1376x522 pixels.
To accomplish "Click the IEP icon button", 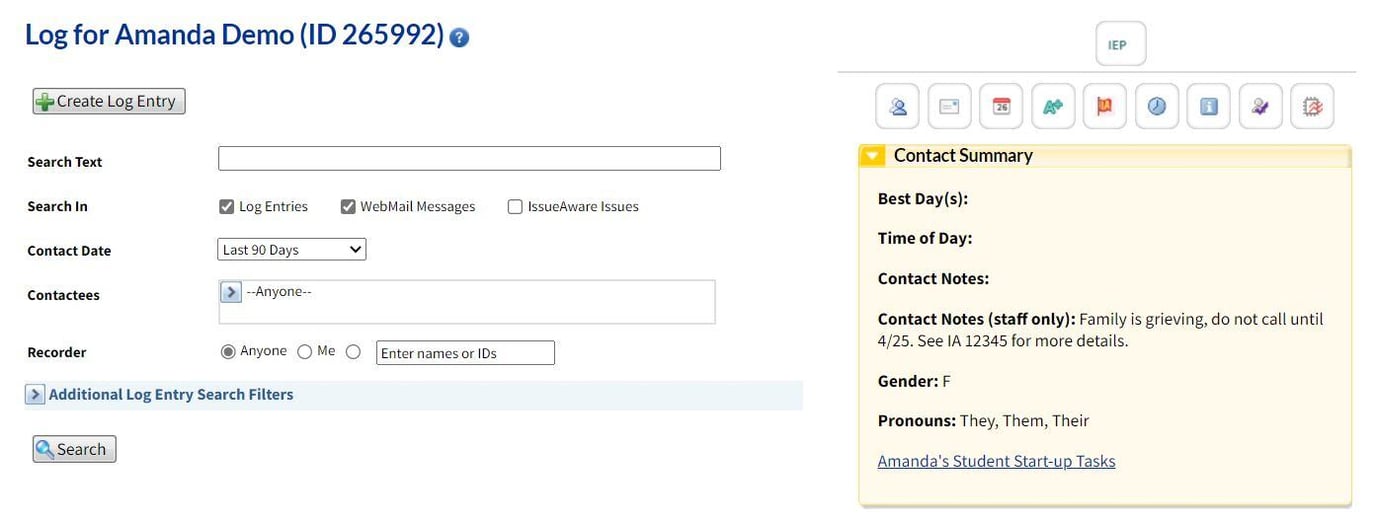I will [x=1120, y=44].
